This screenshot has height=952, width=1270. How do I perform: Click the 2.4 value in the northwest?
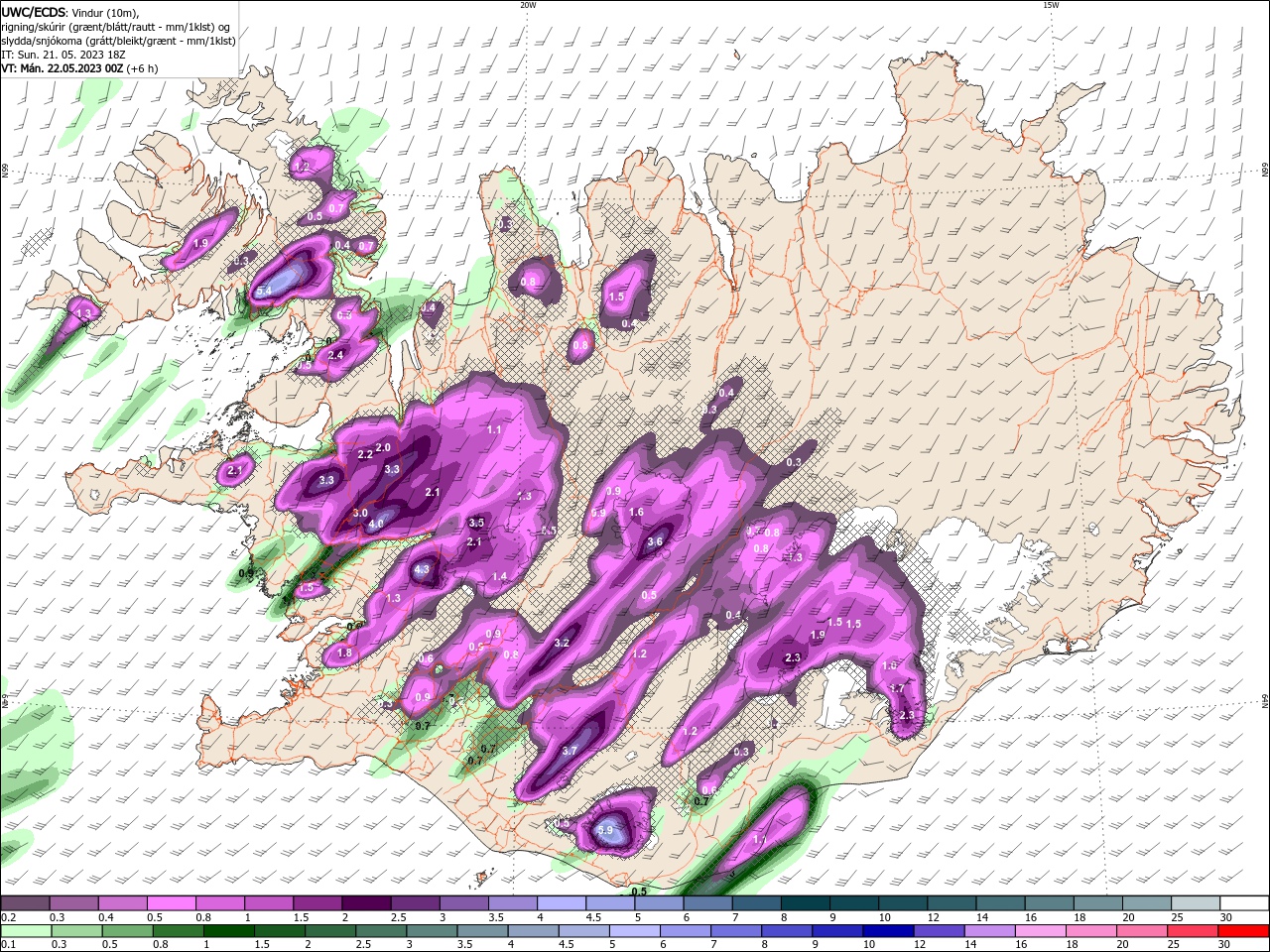335,356
